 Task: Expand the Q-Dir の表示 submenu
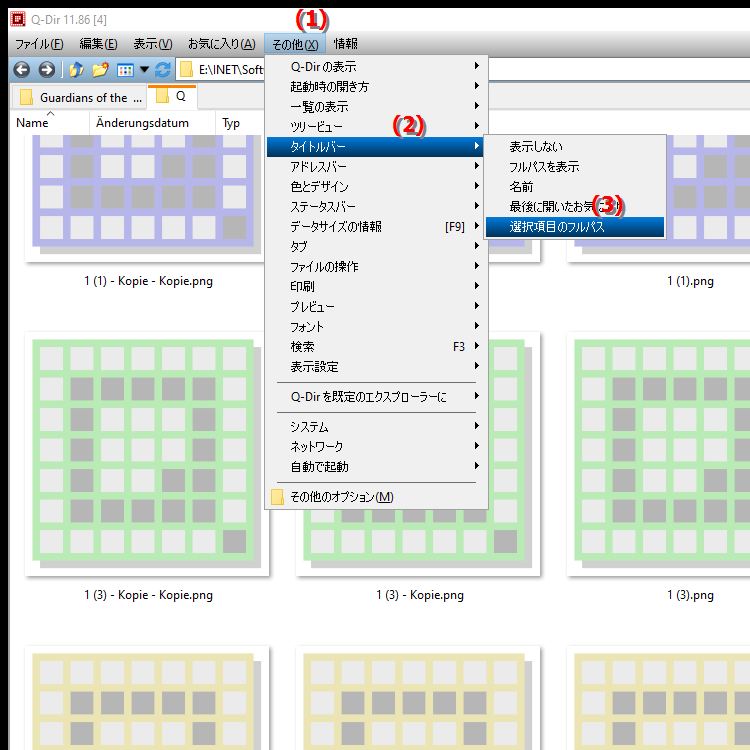coord(376,66)
